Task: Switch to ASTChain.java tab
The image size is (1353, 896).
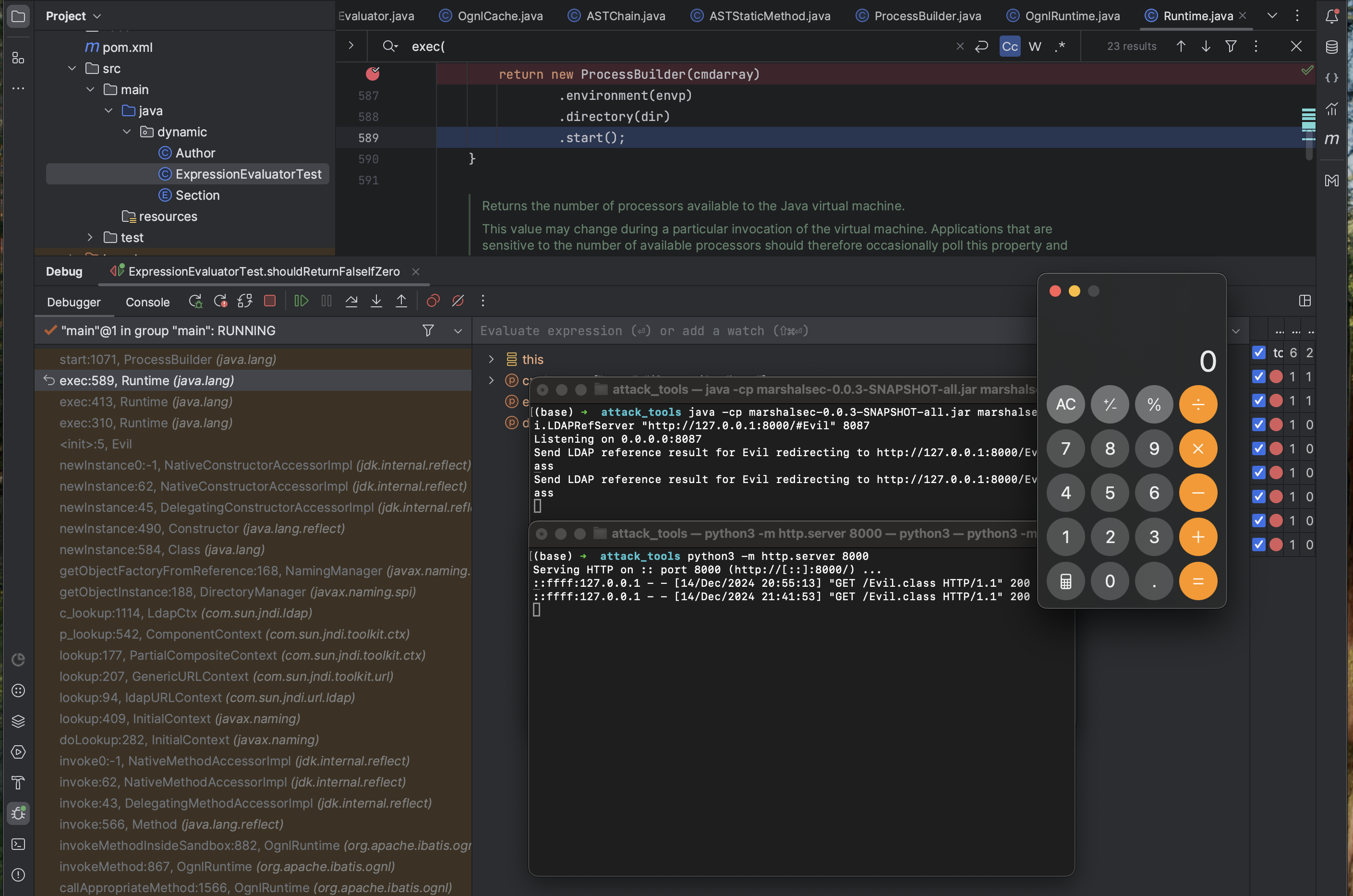Action: (616, 16)
